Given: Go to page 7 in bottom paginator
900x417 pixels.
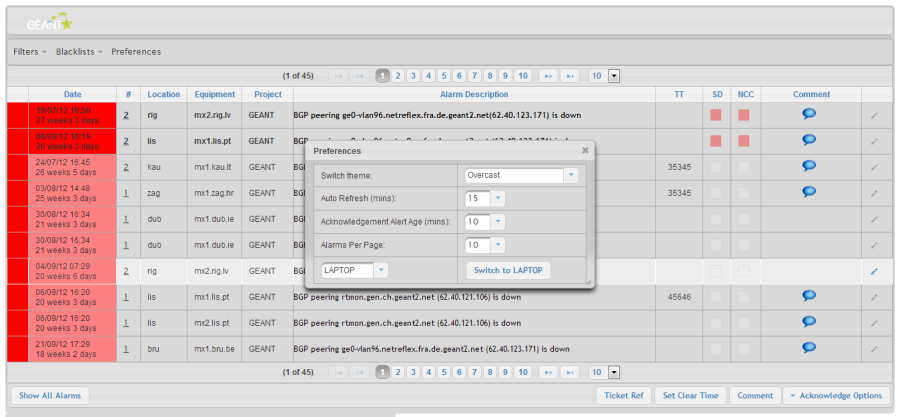Looking at the screenshot, I should point(475,372).
